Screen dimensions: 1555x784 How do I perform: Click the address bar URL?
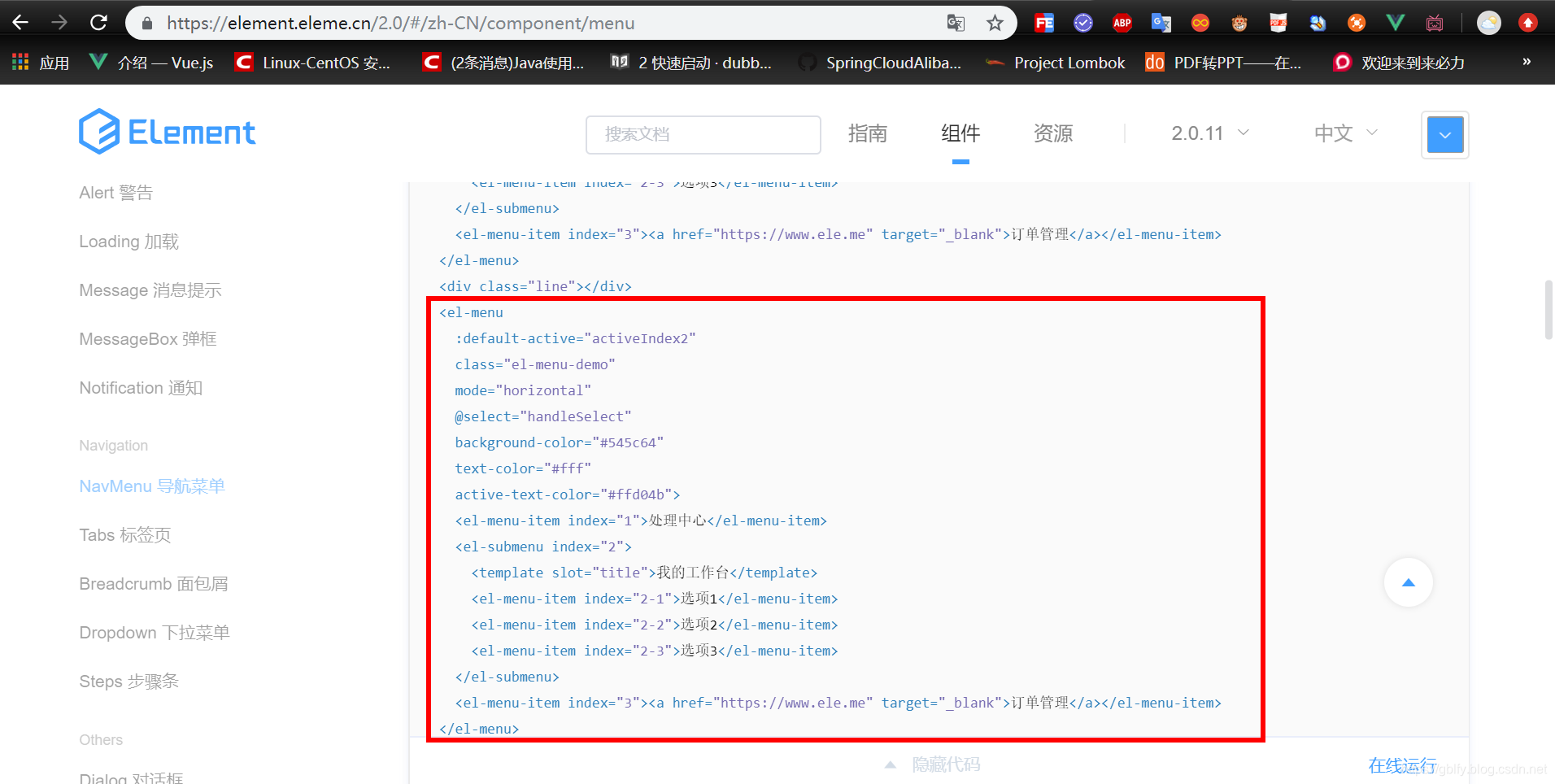(401, 23)
